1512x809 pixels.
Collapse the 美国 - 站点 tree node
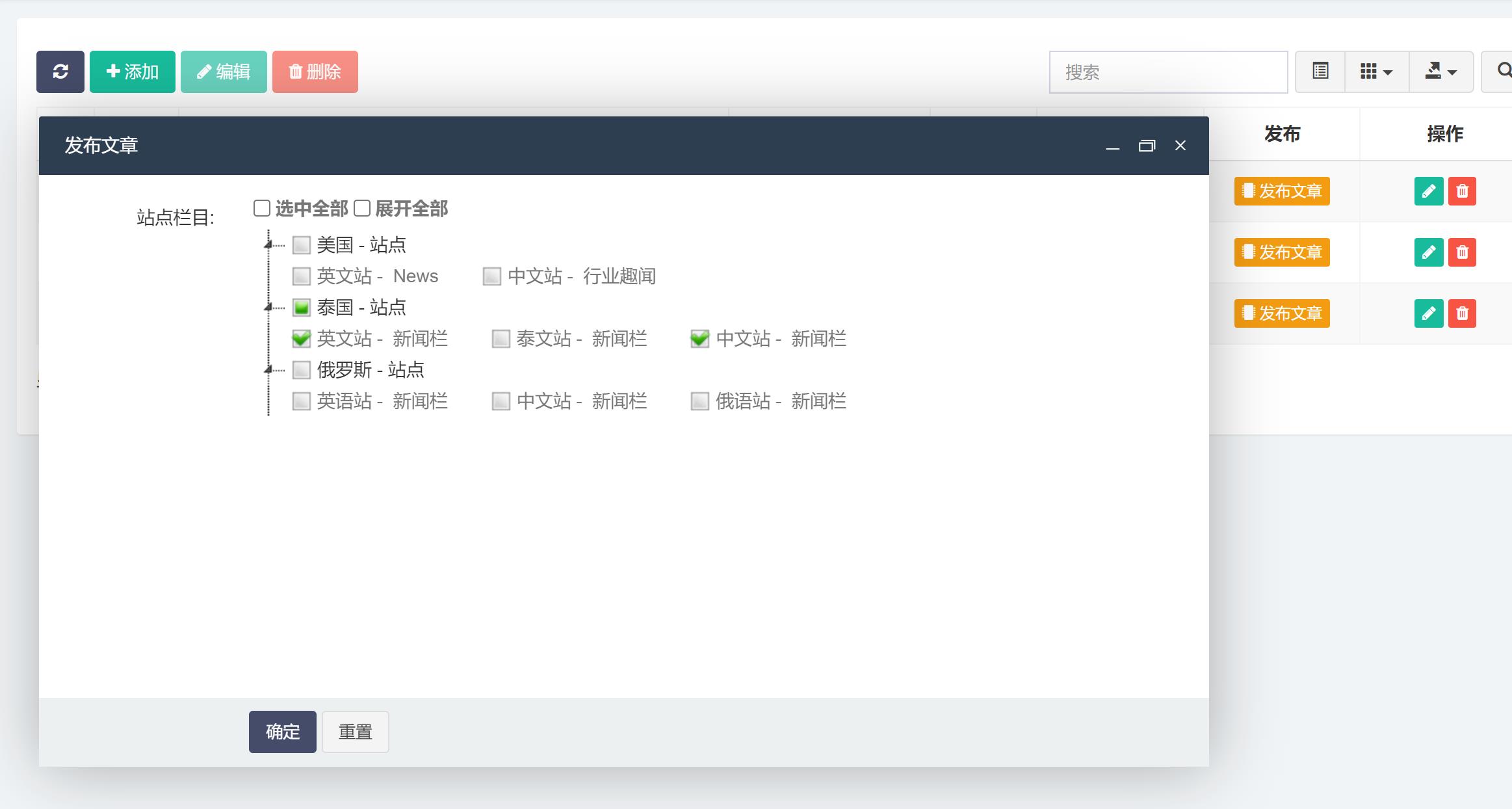point(268,245)
